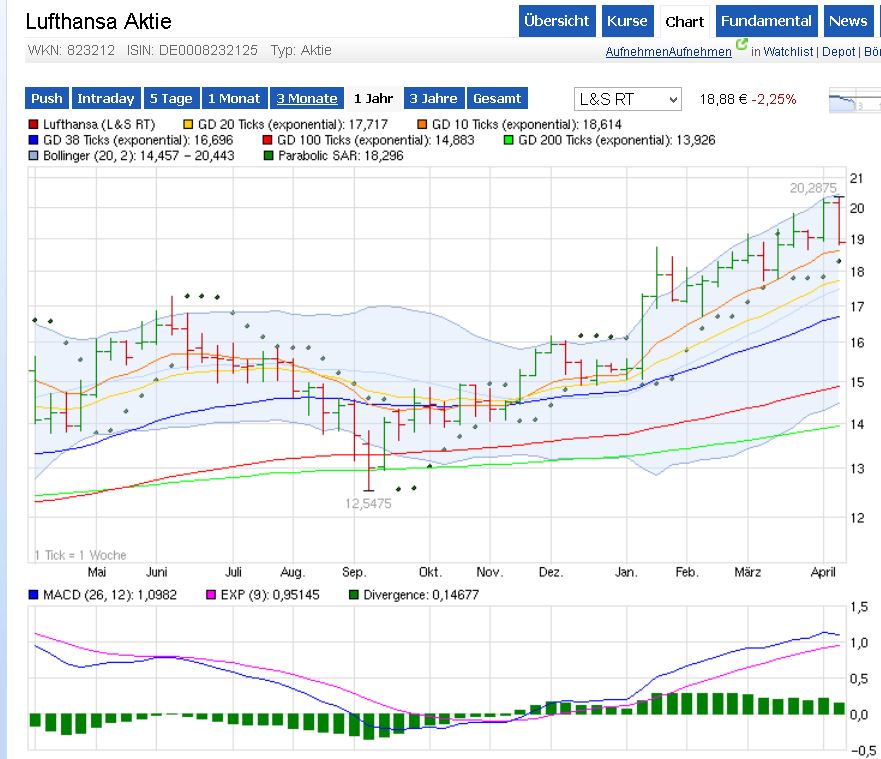Screen dimensions: 881x759
Task: Click the Aufnehmen link
Action: click(668, 52)
